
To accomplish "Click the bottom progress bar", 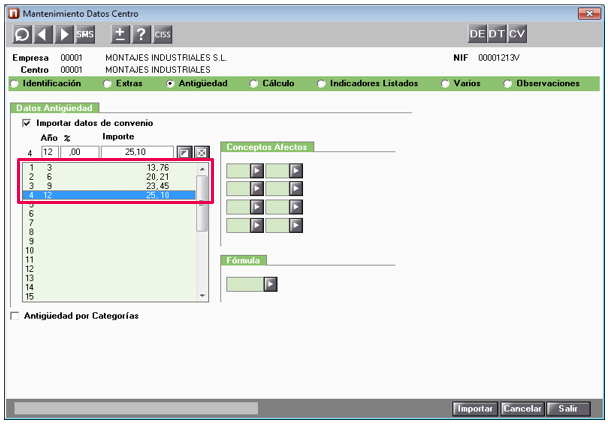I will (136, 408).
